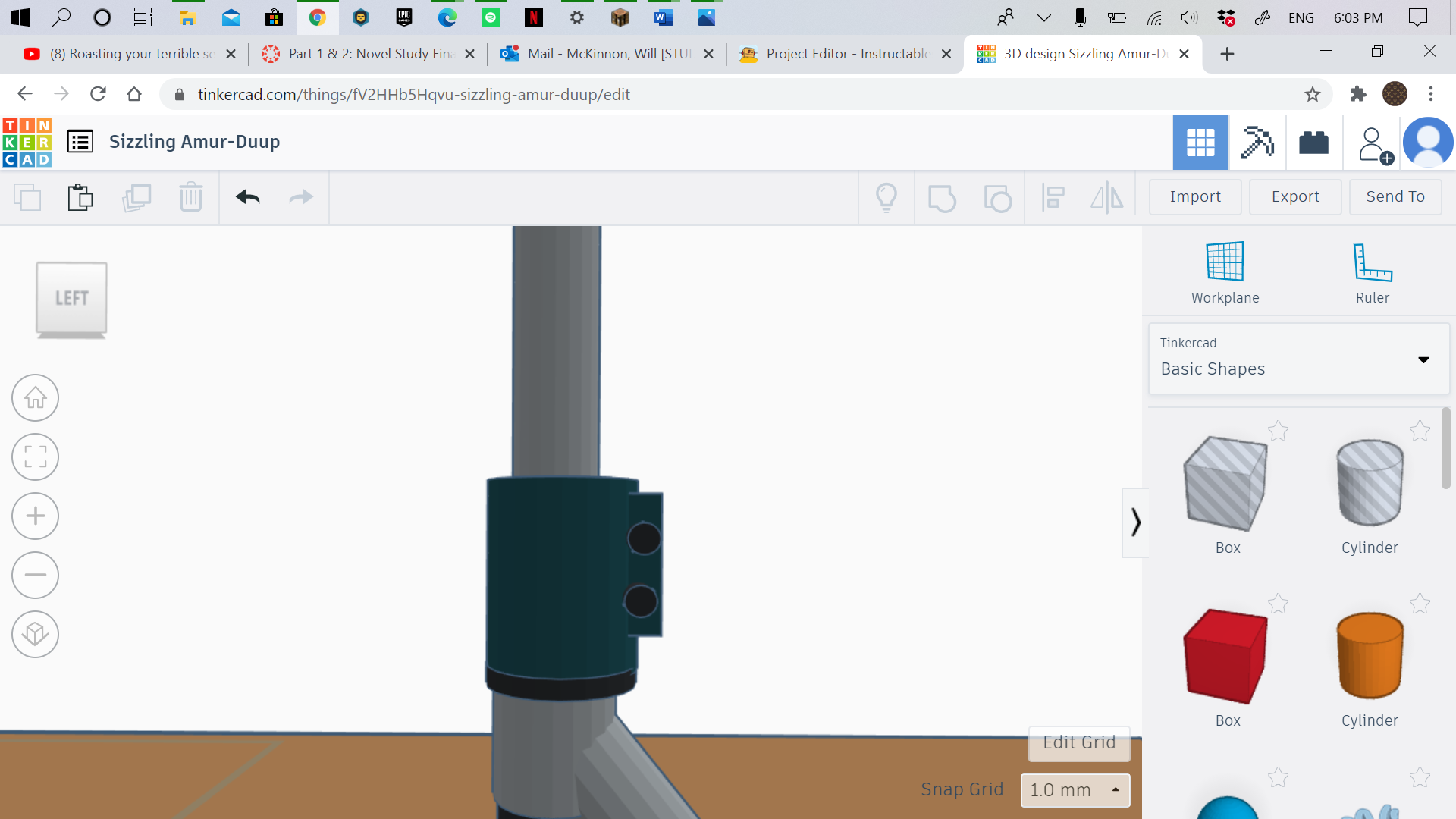The height and width of the screenshot is (819, 1456).
Task: Switch to Project Editor Instructables tab
Action: 845,54
